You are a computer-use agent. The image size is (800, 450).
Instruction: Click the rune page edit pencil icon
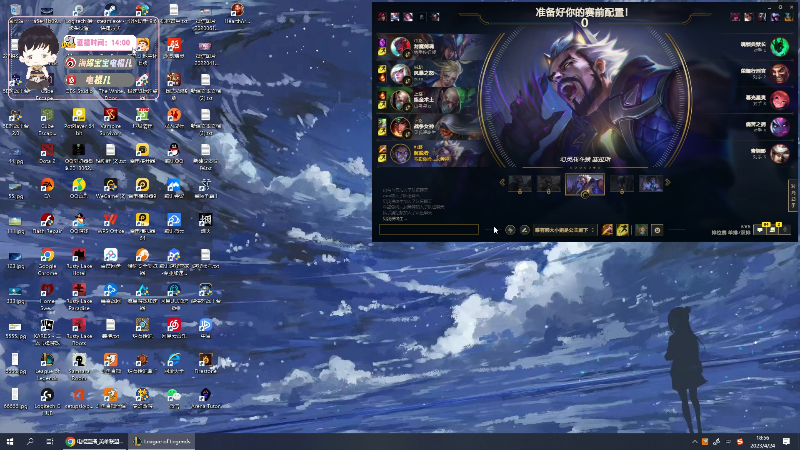(x=524, y=230)
